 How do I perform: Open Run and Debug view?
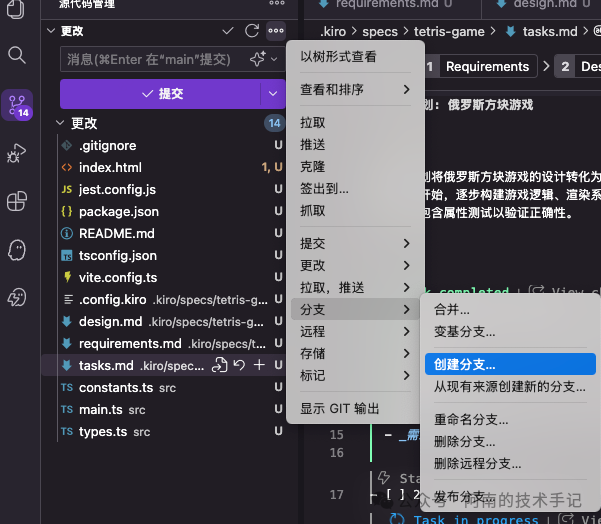pos(17,153)
